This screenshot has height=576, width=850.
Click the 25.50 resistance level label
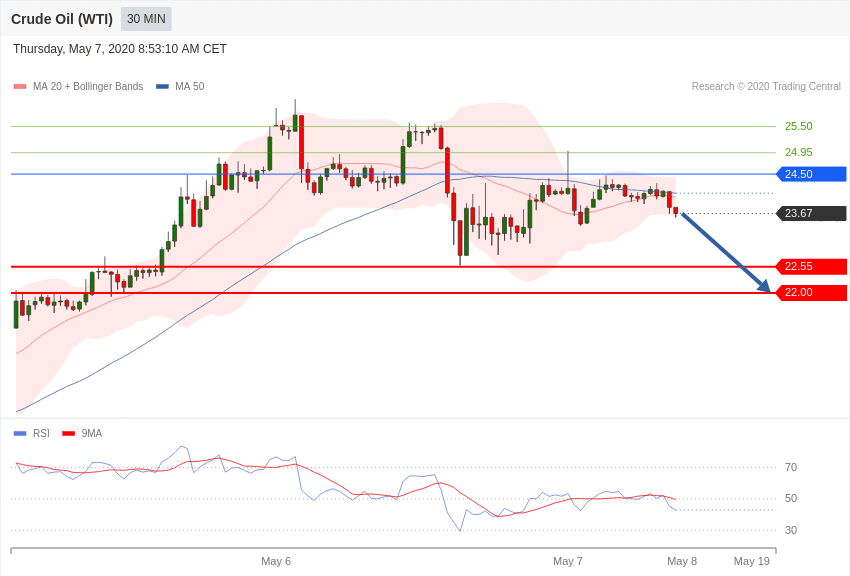[x=799, y=126]
